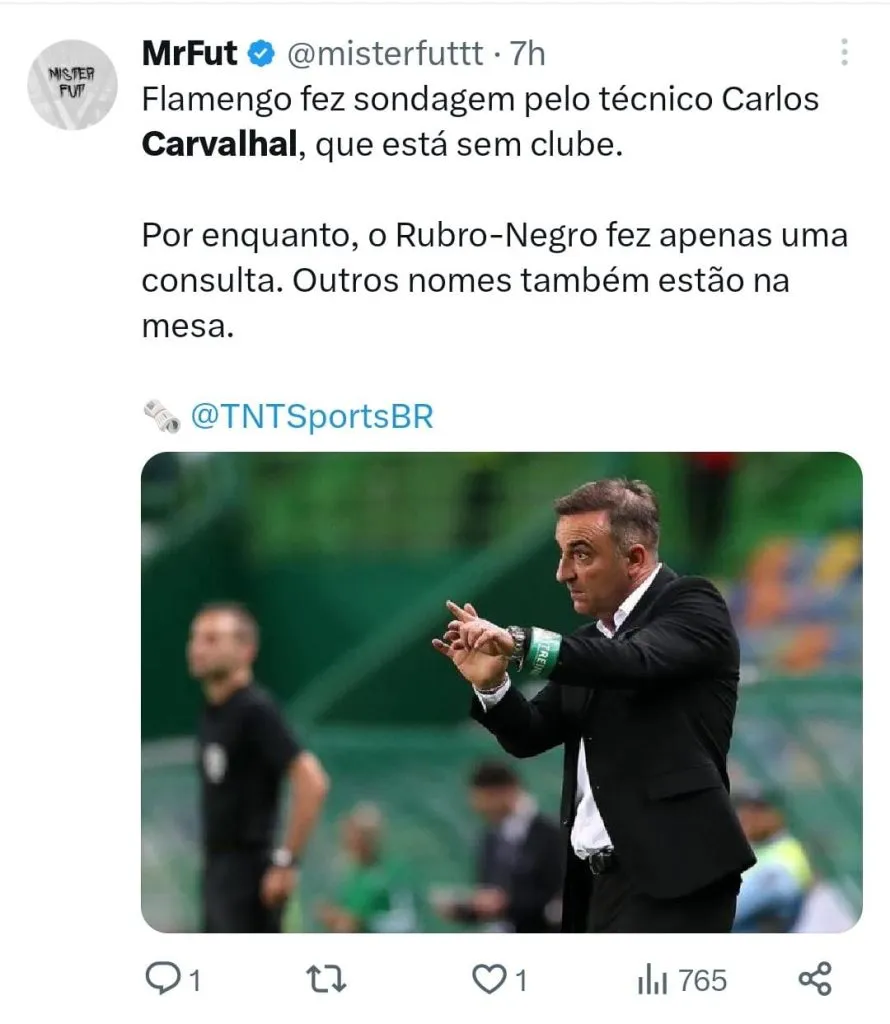View tweet analytics bar chart icon
The width and height of the screenshot is (890, 1024).
[652, 980]
